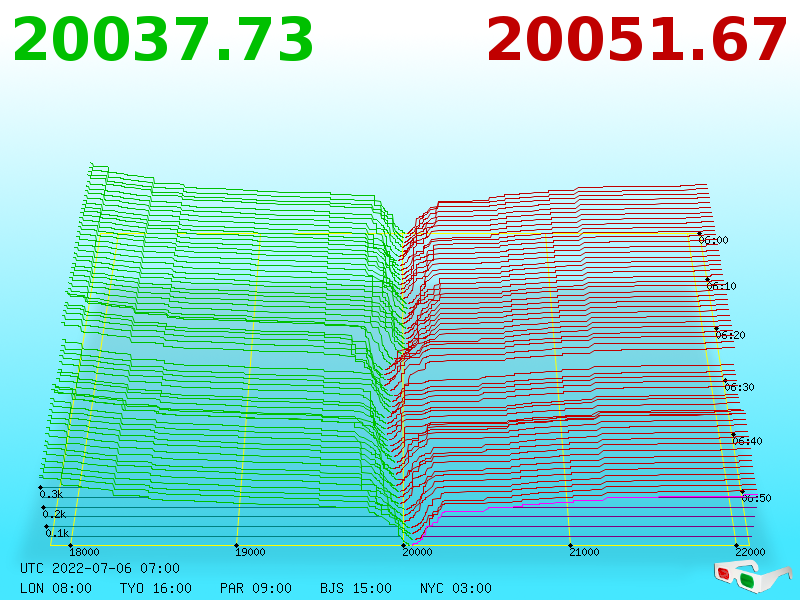Image resolution: width=800 pixels, height=600 pixels.
Task: Click the 0.1k volume axis label
Action: [57, 533]
